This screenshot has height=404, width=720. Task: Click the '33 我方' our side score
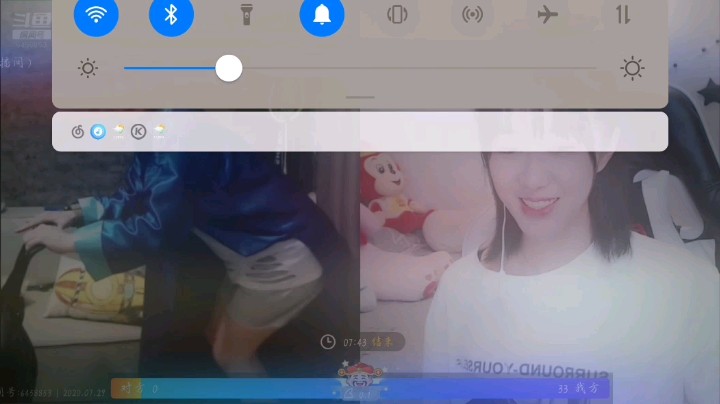click(578, 389)
